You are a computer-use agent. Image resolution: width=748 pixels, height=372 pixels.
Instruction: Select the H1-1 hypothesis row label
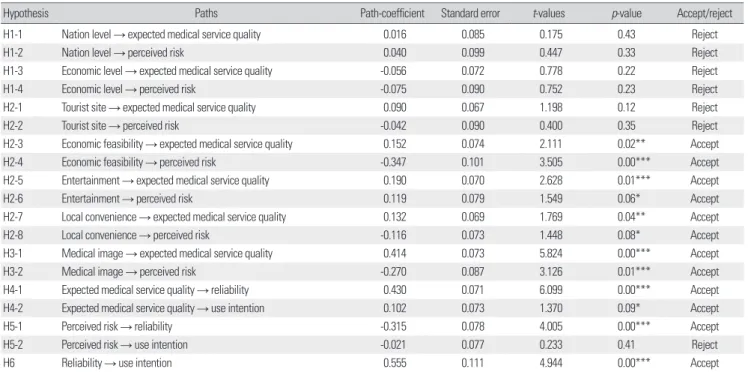pos(14,34)
